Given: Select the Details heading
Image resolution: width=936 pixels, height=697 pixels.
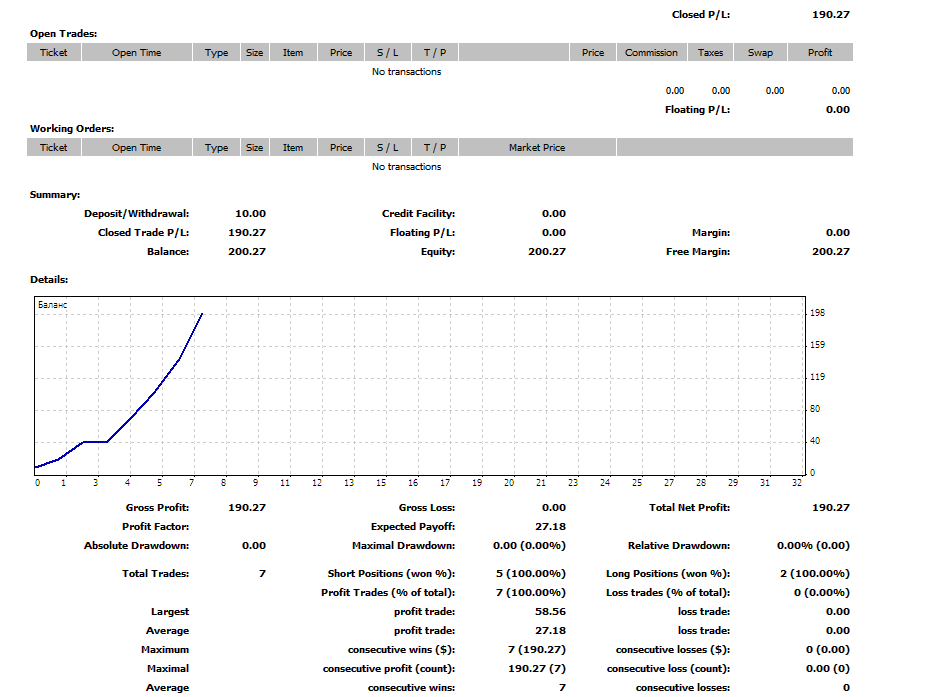Looking at the screenshot, I should click(49, 279).
